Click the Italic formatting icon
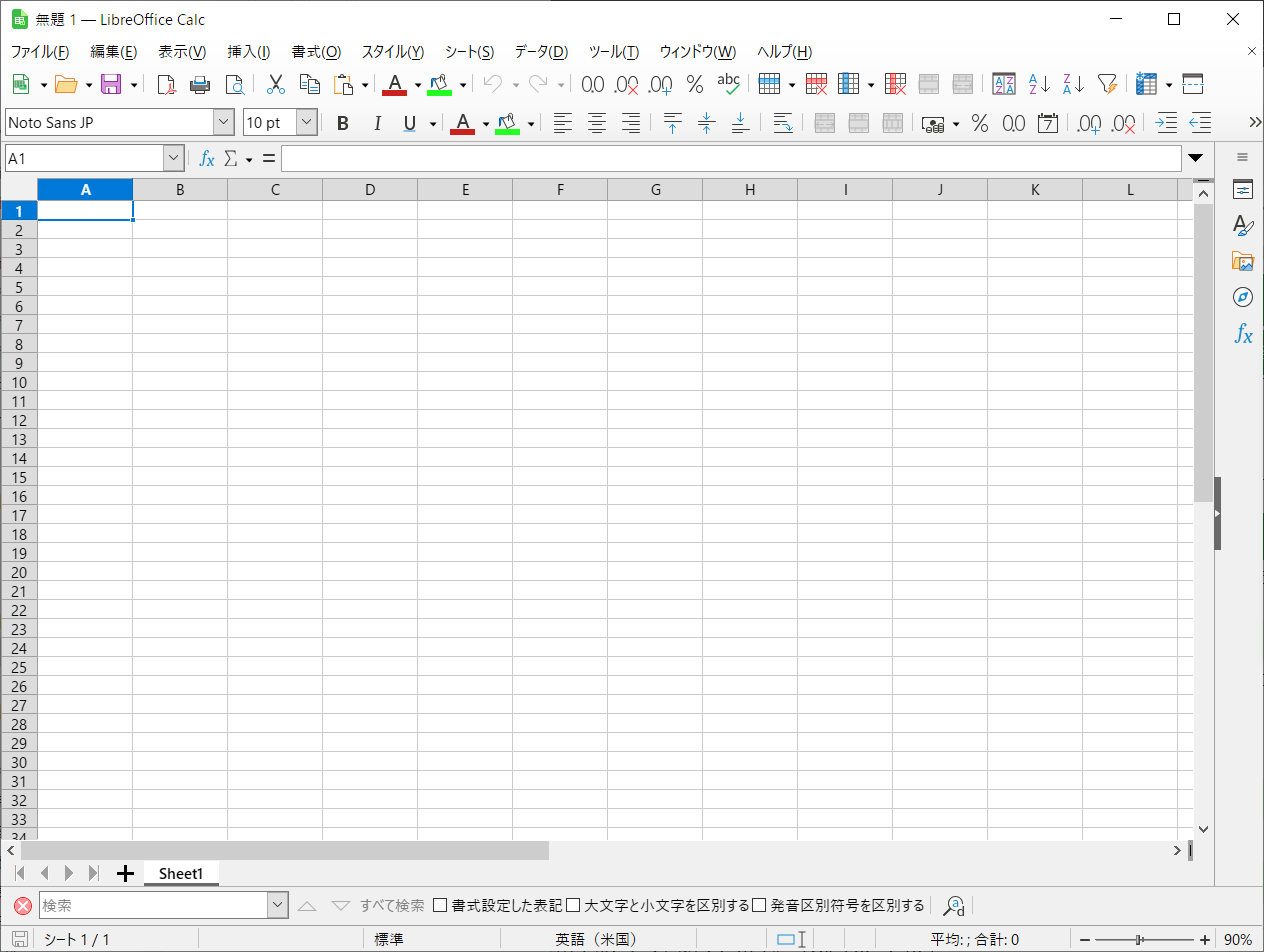 point(377,124)
